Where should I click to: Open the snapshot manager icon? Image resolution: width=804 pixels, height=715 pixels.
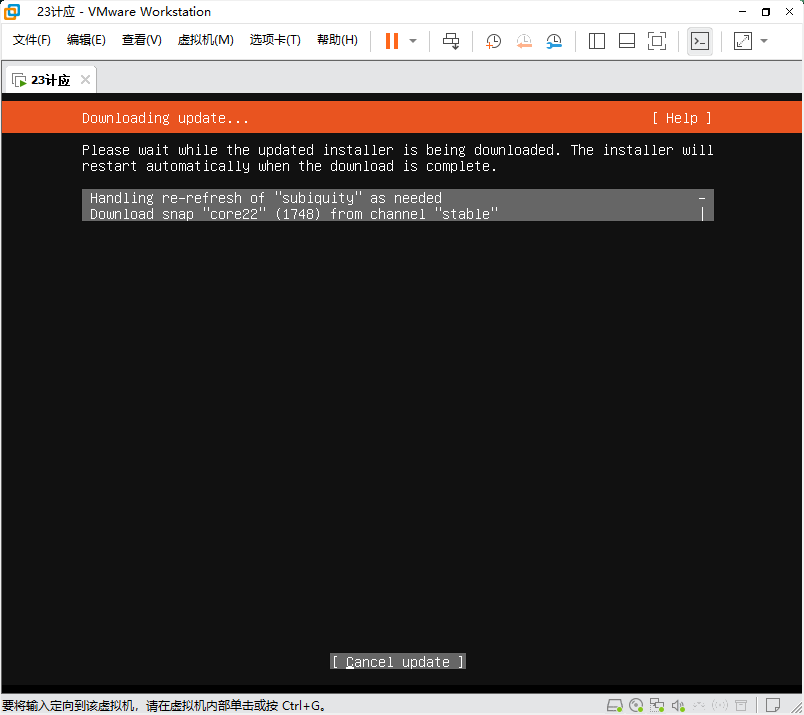tap(554, 41)
